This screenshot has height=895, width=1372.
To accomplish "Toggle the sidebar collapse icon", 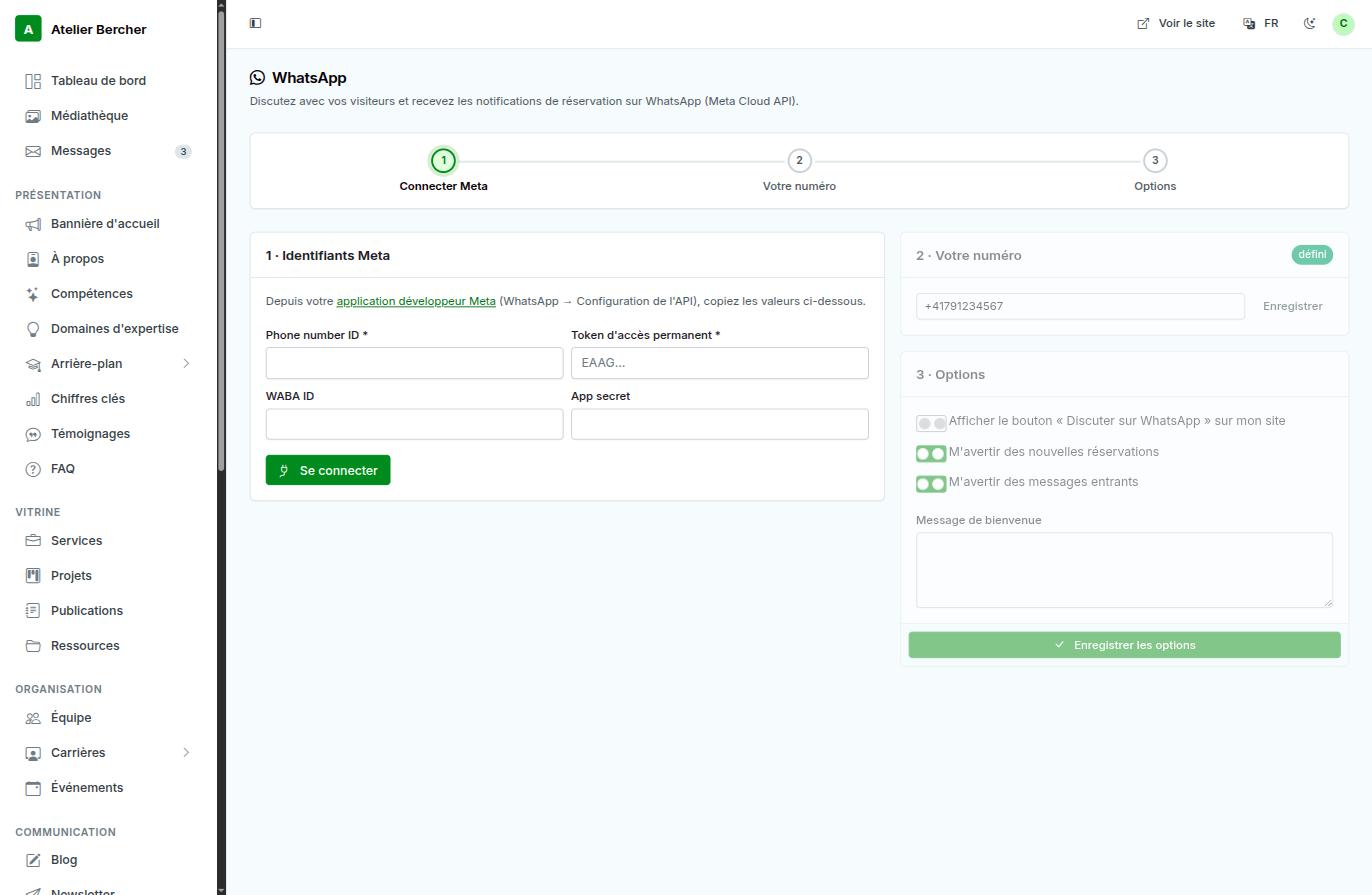I will [x=255, y=23].
